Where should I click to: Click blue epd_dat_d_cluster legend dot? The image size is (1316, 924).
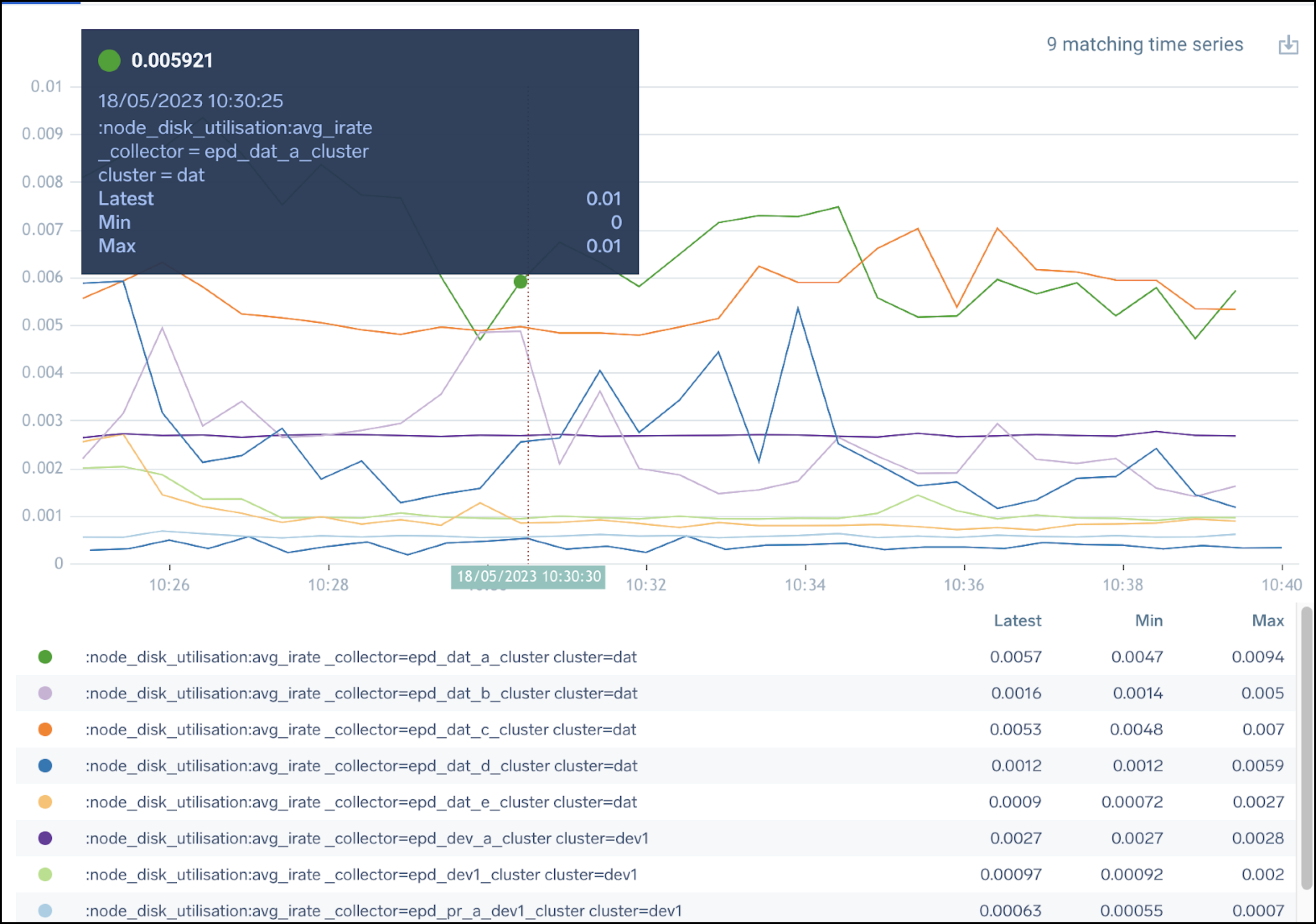click(x=45, y=766)
